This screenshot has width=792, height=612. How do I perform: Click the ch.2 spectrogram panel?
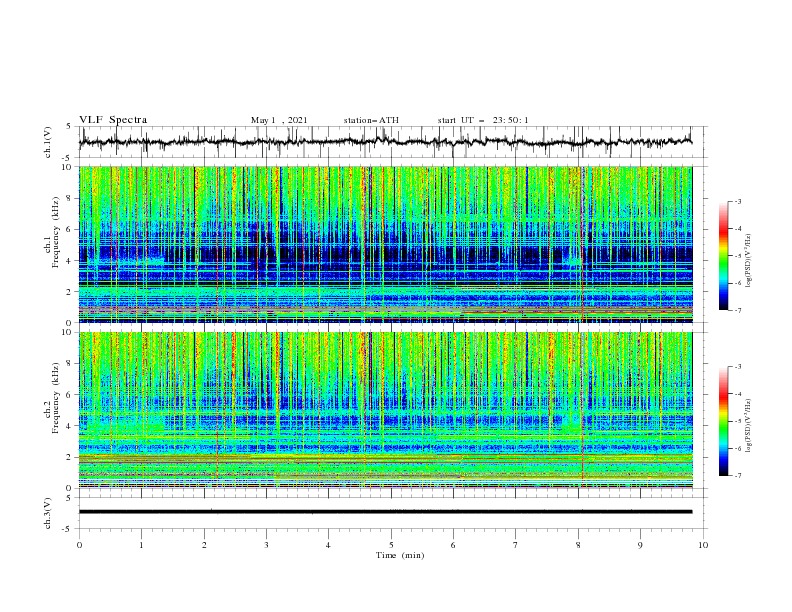(386, 410)
